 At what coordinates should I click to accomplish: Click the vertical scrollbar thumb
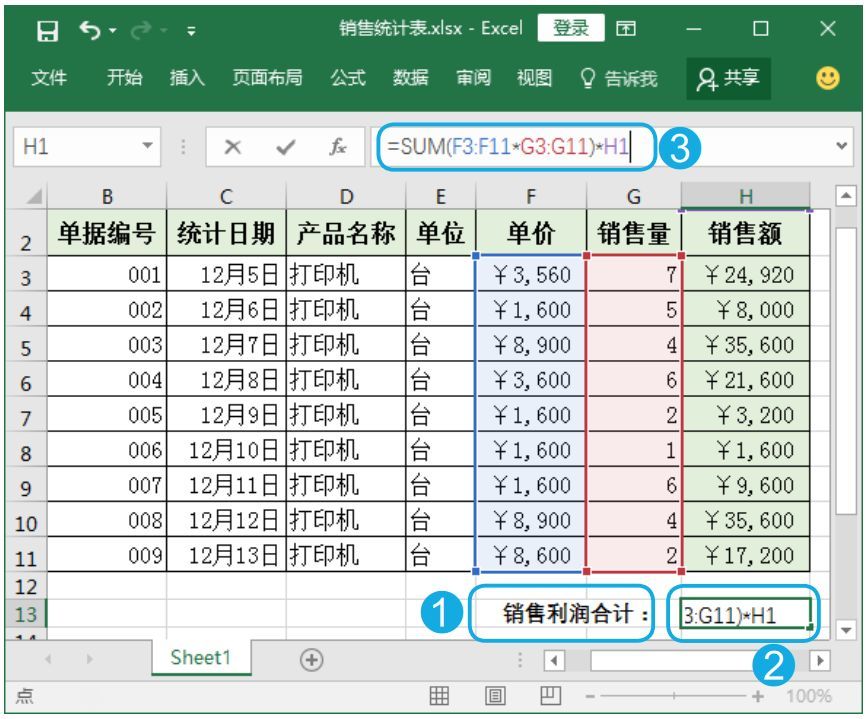pos(846,371)
